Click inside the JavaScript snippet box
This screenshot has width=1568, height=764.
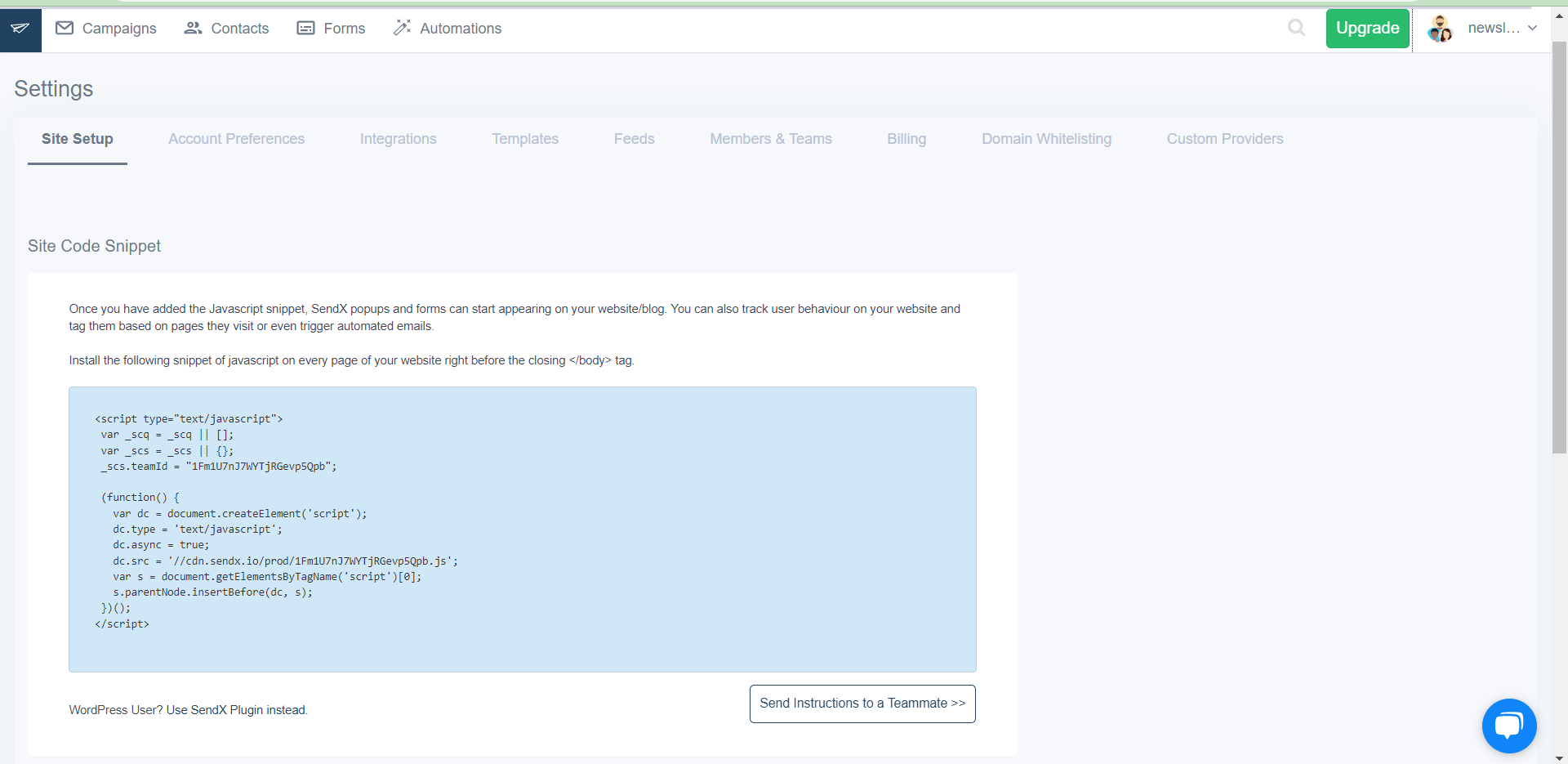(523, 529)
